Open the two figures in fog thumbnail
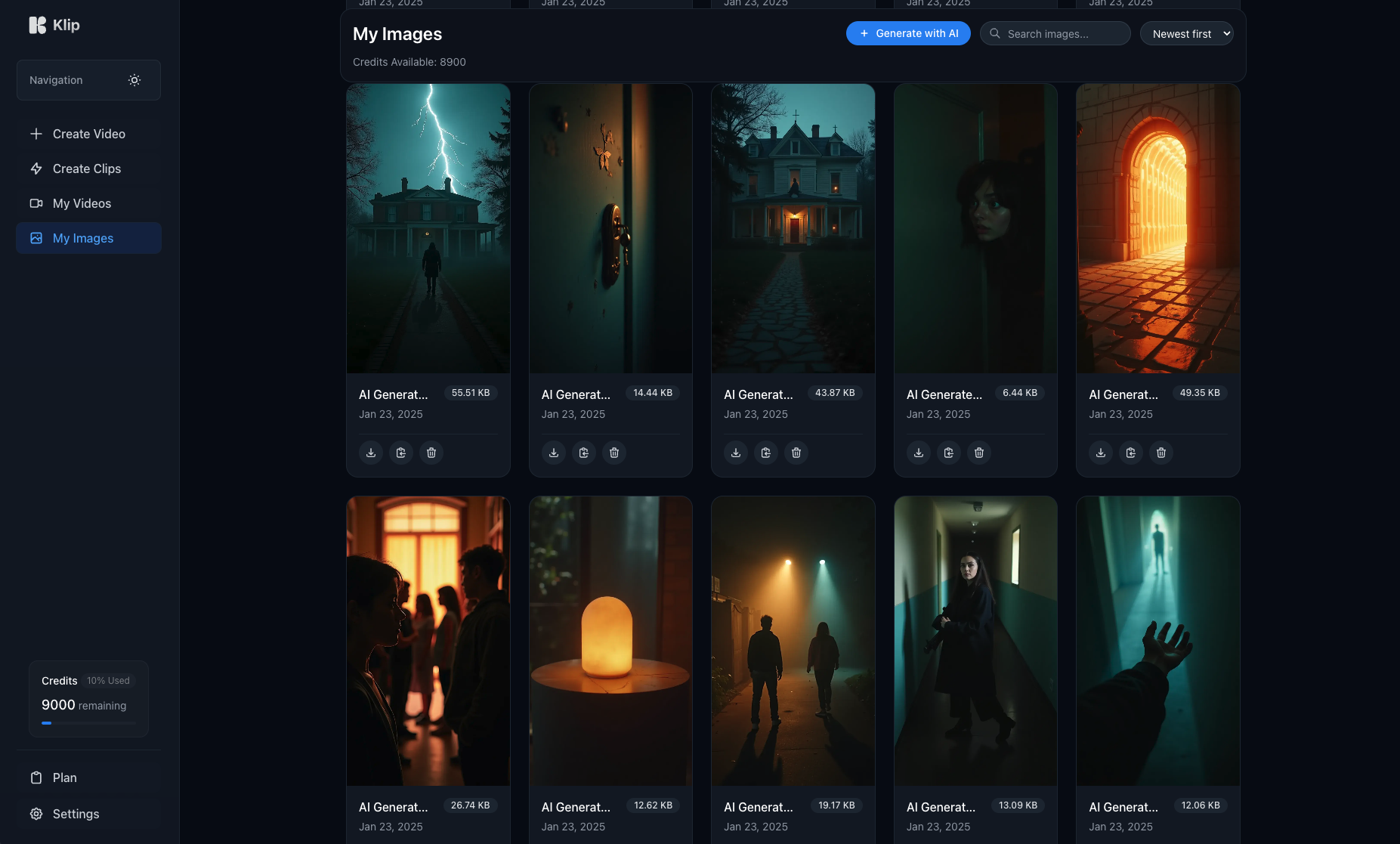This screenshot has height=844, width=1400. pos(793,641)
